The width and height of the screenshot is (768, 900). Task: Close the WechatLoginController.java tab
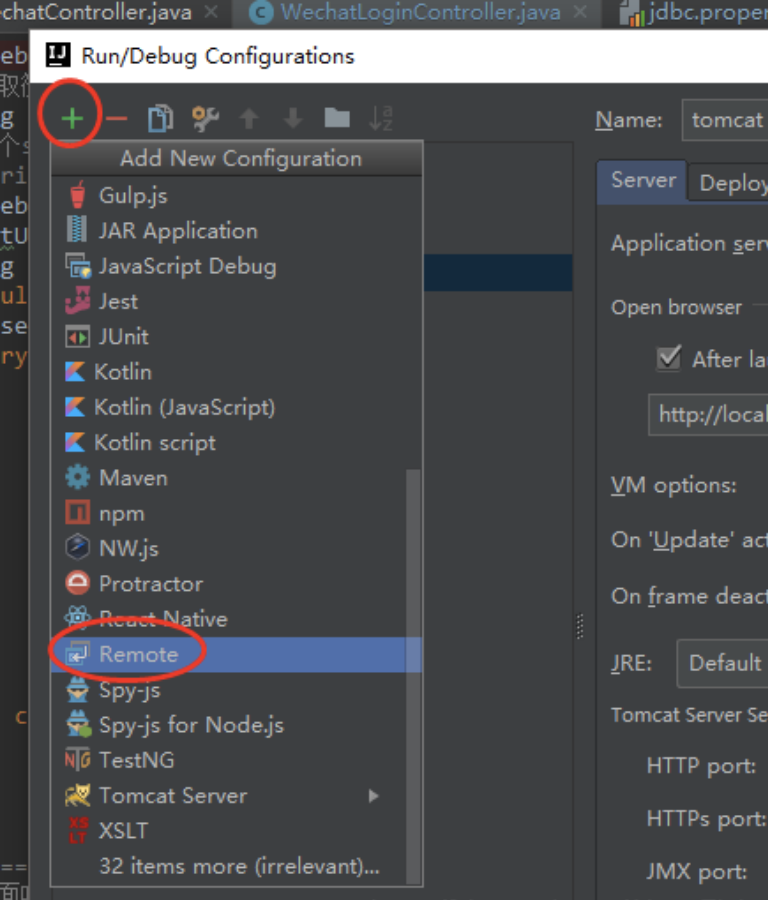click(x=581, y=11)
